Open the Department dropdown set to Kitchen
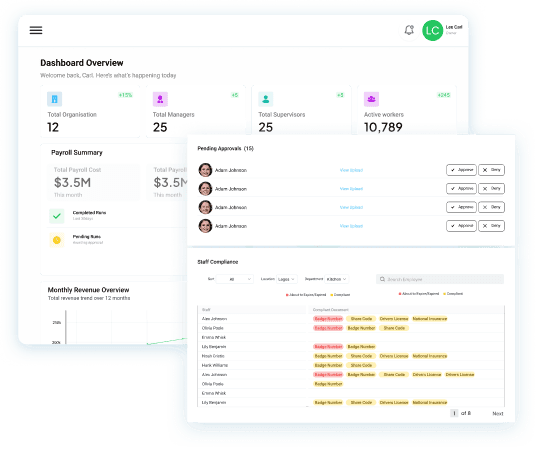 point(337,279)
